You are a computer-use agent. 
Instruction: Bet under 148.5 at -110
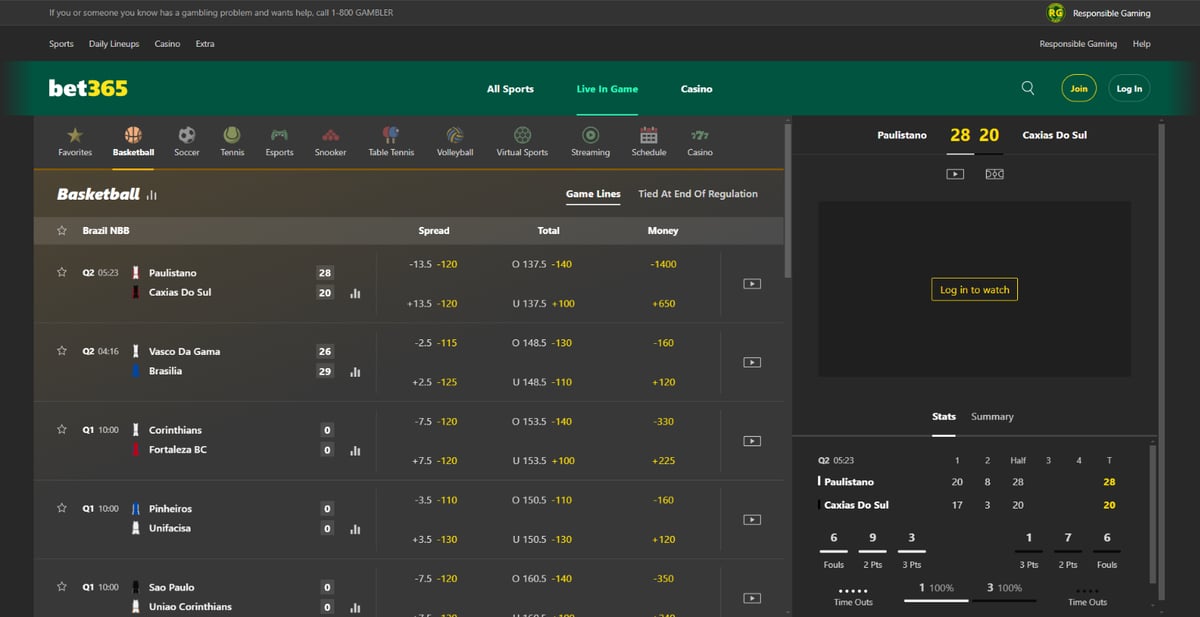[x=542, y=382]
